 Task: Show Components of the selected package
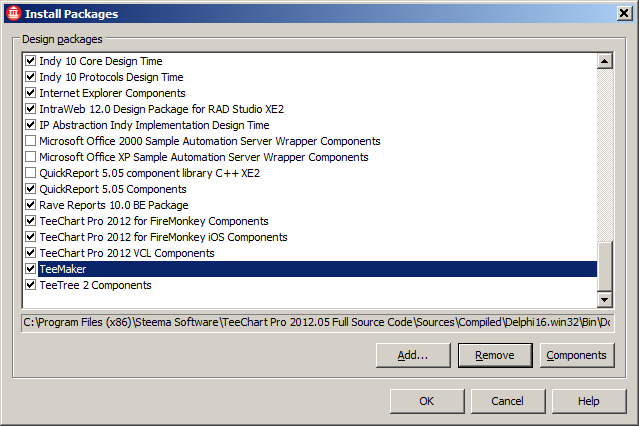(x=577, y=355)
